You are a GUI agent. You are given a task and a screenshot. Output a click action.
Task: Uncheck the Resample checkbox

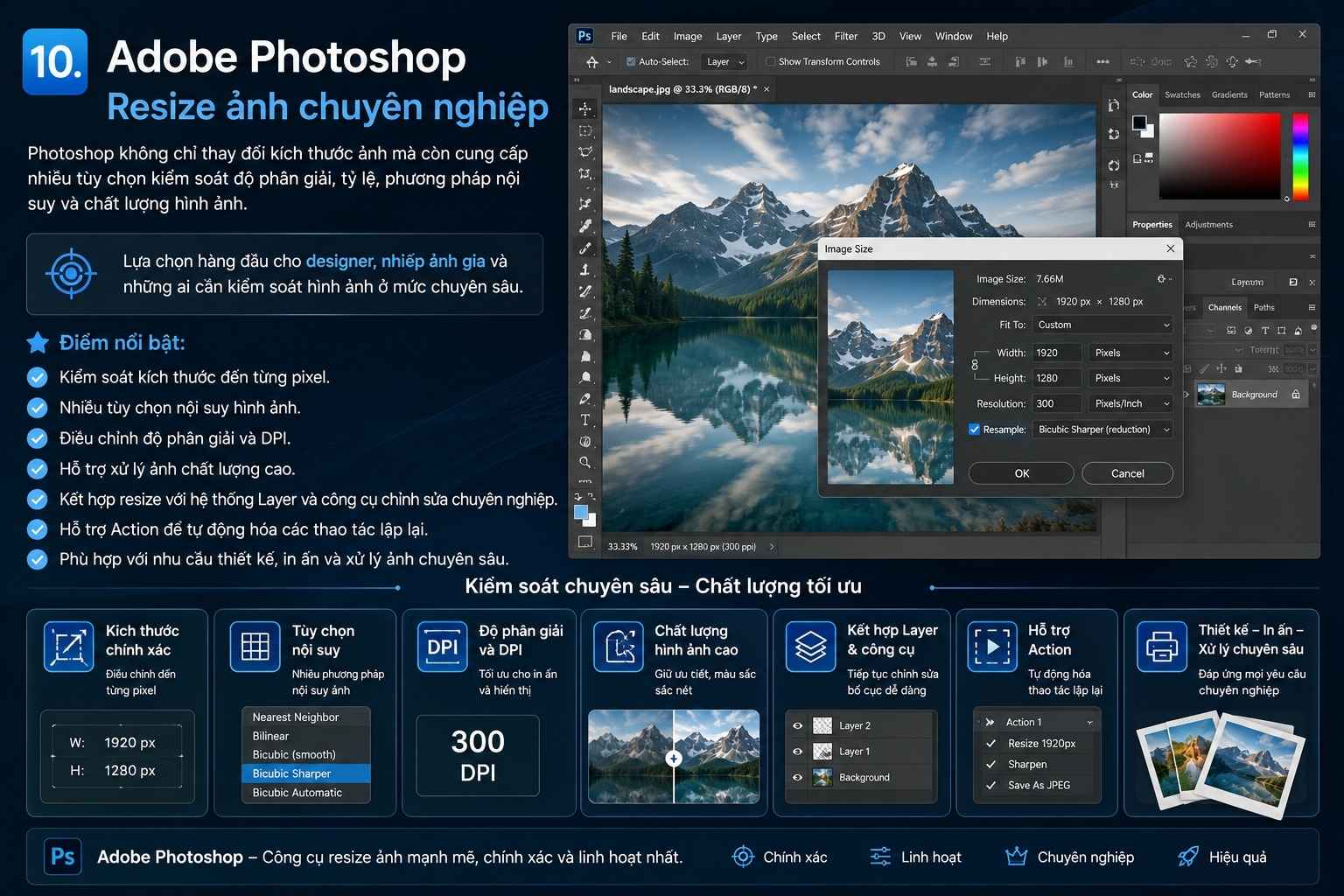[974, 430]
